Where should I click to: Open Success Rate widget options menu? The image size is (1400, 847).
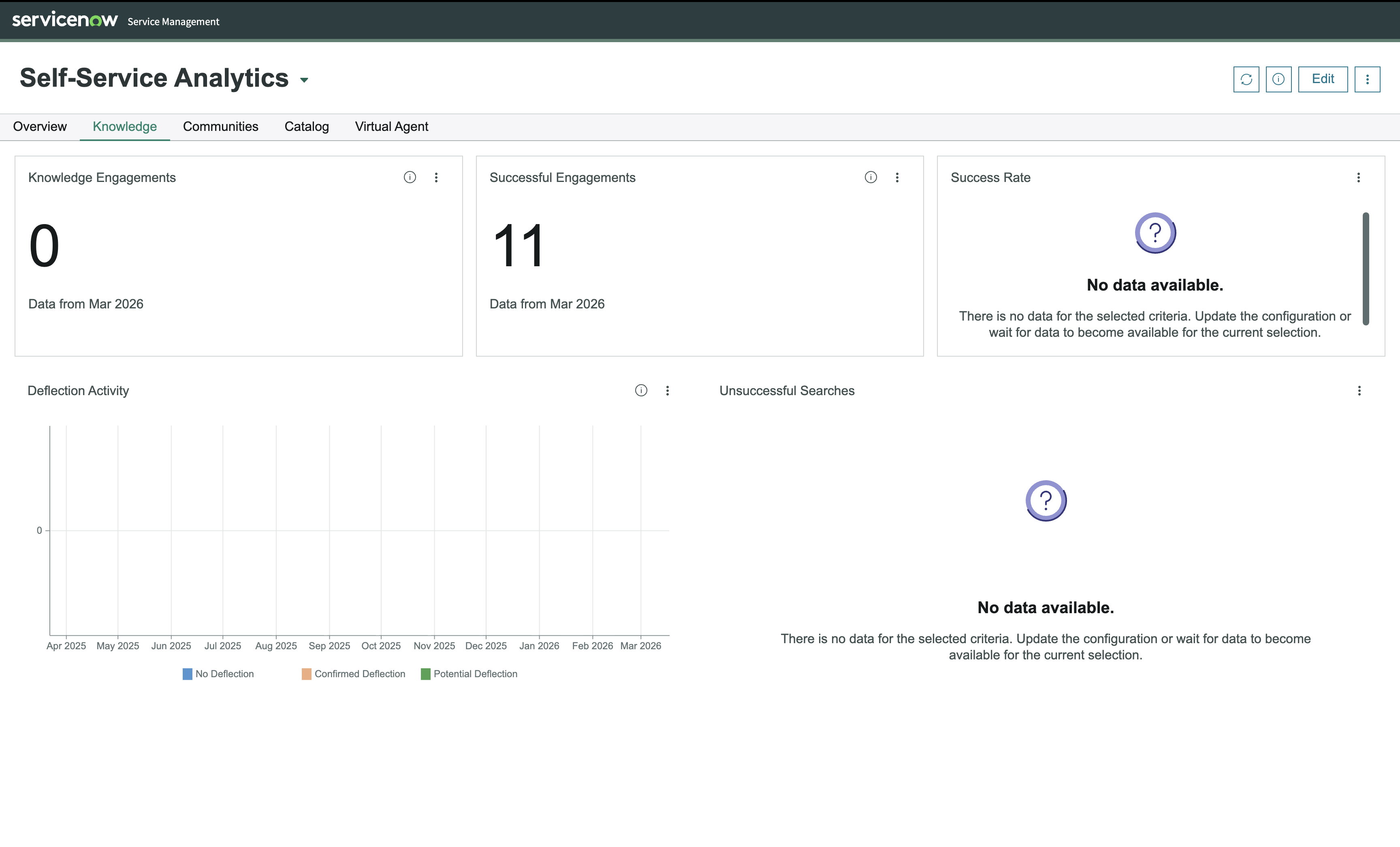1359,178
